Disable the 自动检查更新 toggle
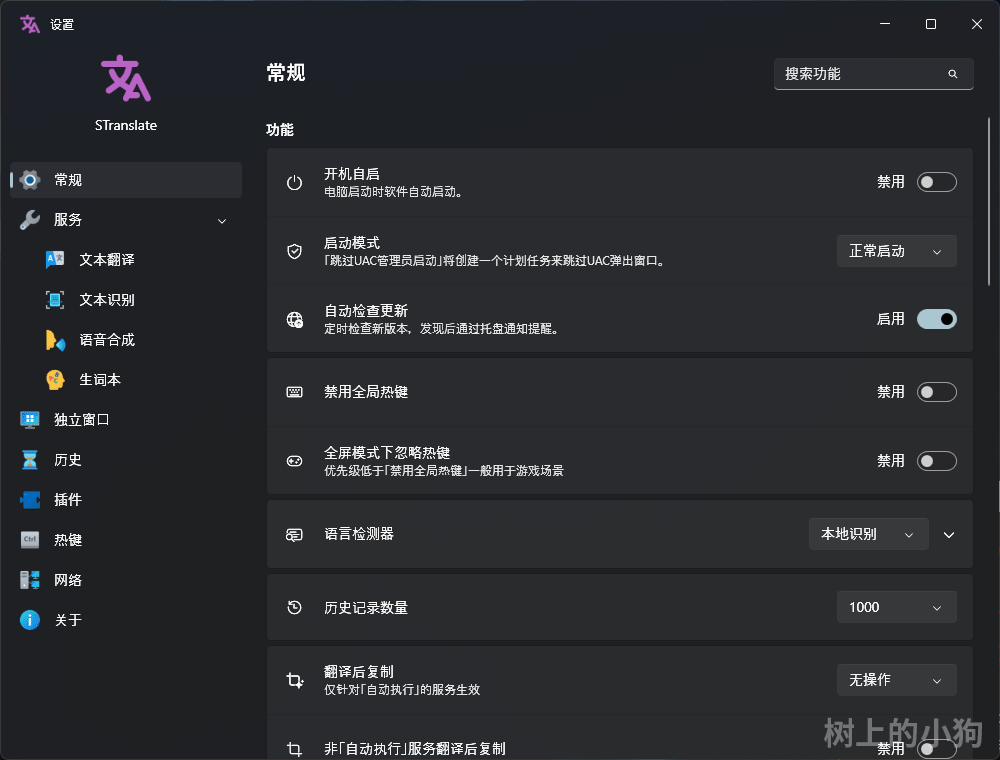Screen dimensions: 1000x760 coord(937,318)
